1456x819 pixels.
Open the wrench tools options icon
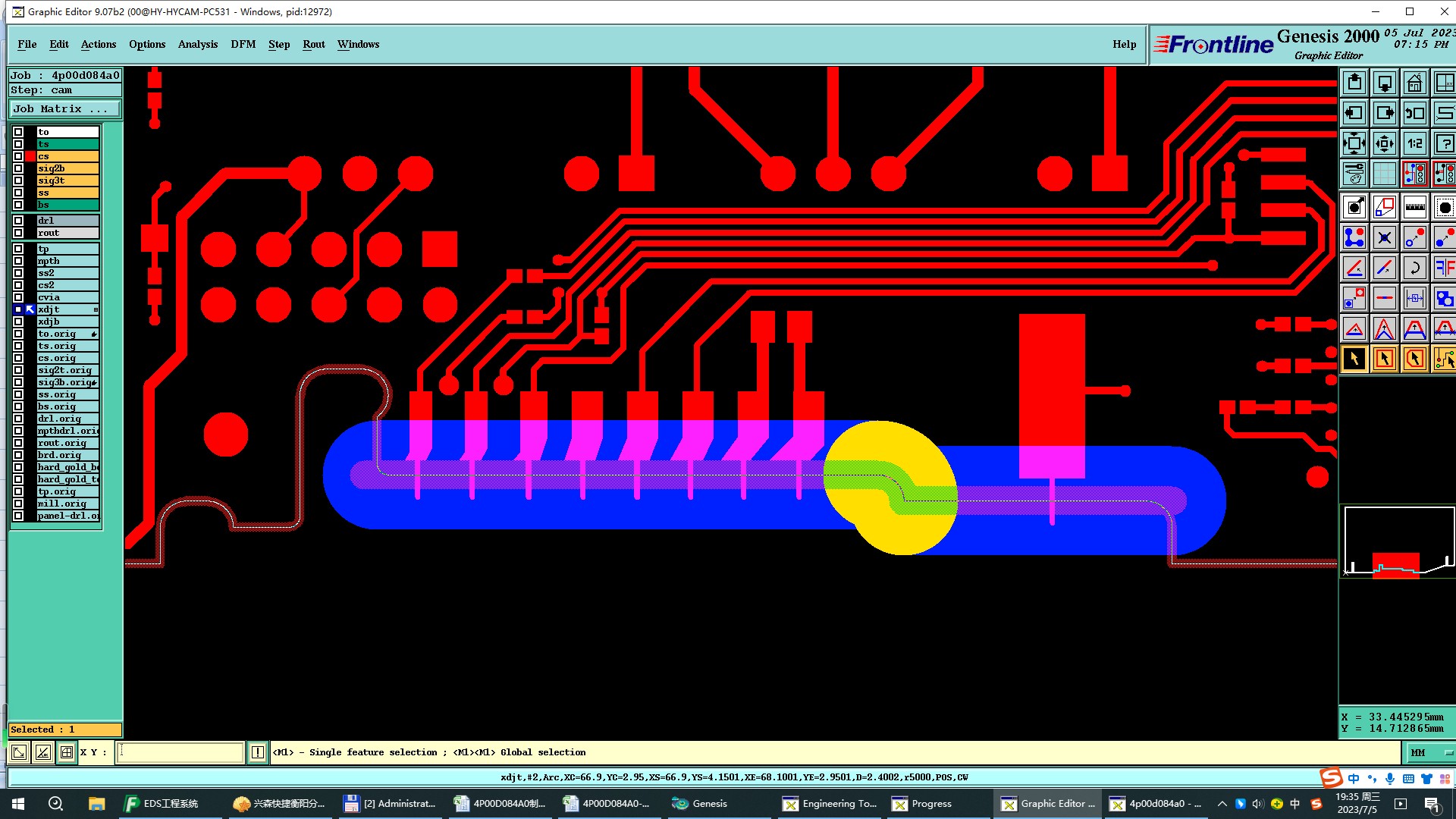point(1354,174)
